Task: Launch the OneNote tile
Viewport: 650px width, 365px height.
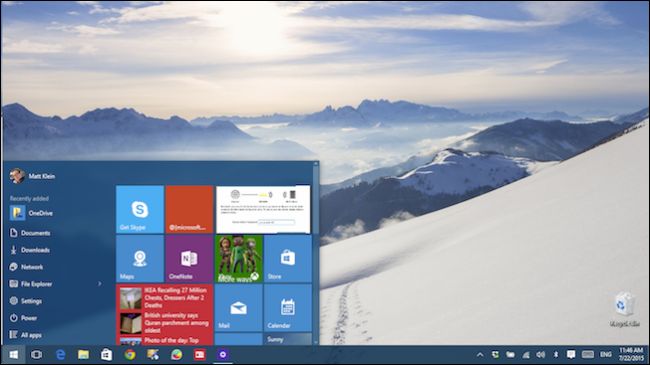Action: [189, 259]
